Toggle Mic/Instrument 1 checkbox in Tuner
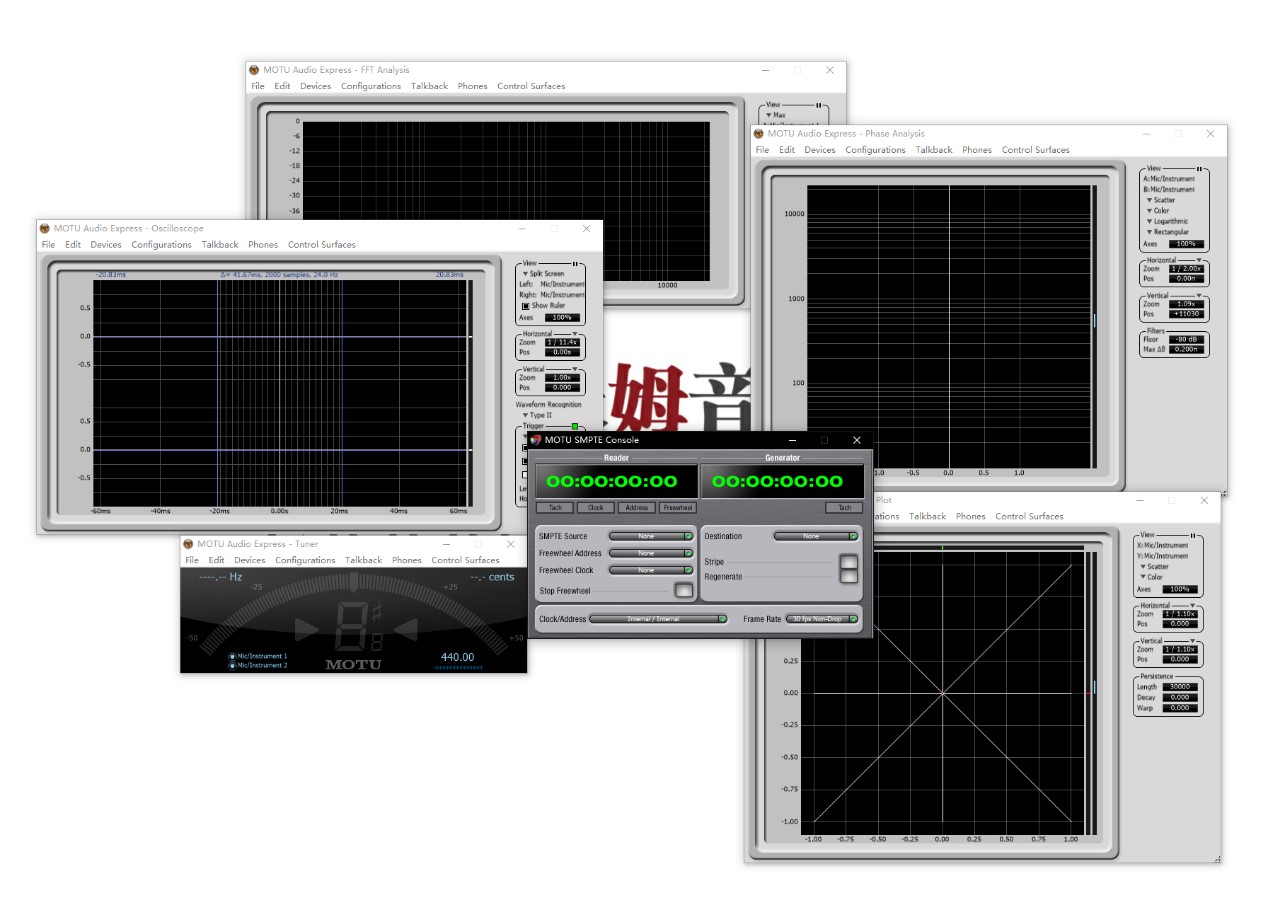 (x=232, y=656)
